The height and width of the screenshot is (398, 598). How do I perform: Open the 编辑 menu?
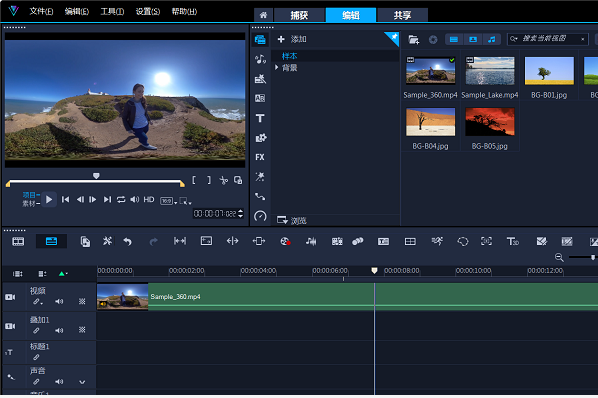(x=77, y=11)
